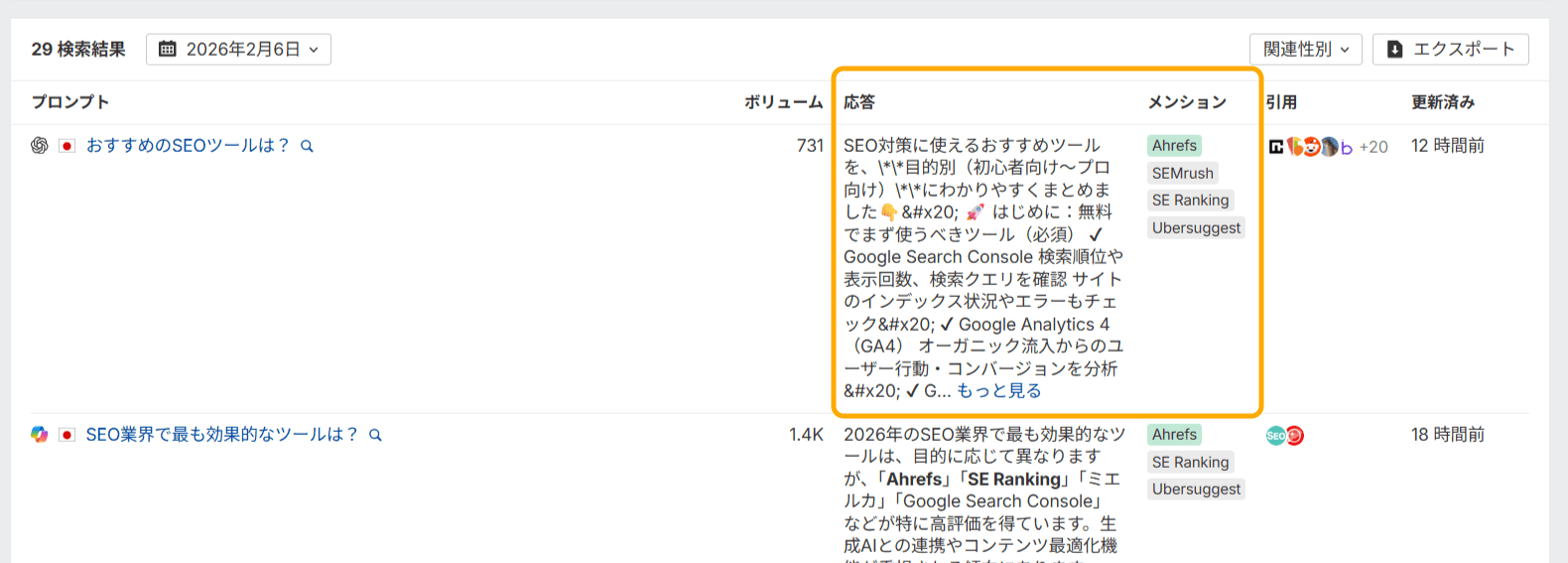Click the Japan flag in the first row
The height and width of the screenshot is (563, 1568).
pos(66,146)
